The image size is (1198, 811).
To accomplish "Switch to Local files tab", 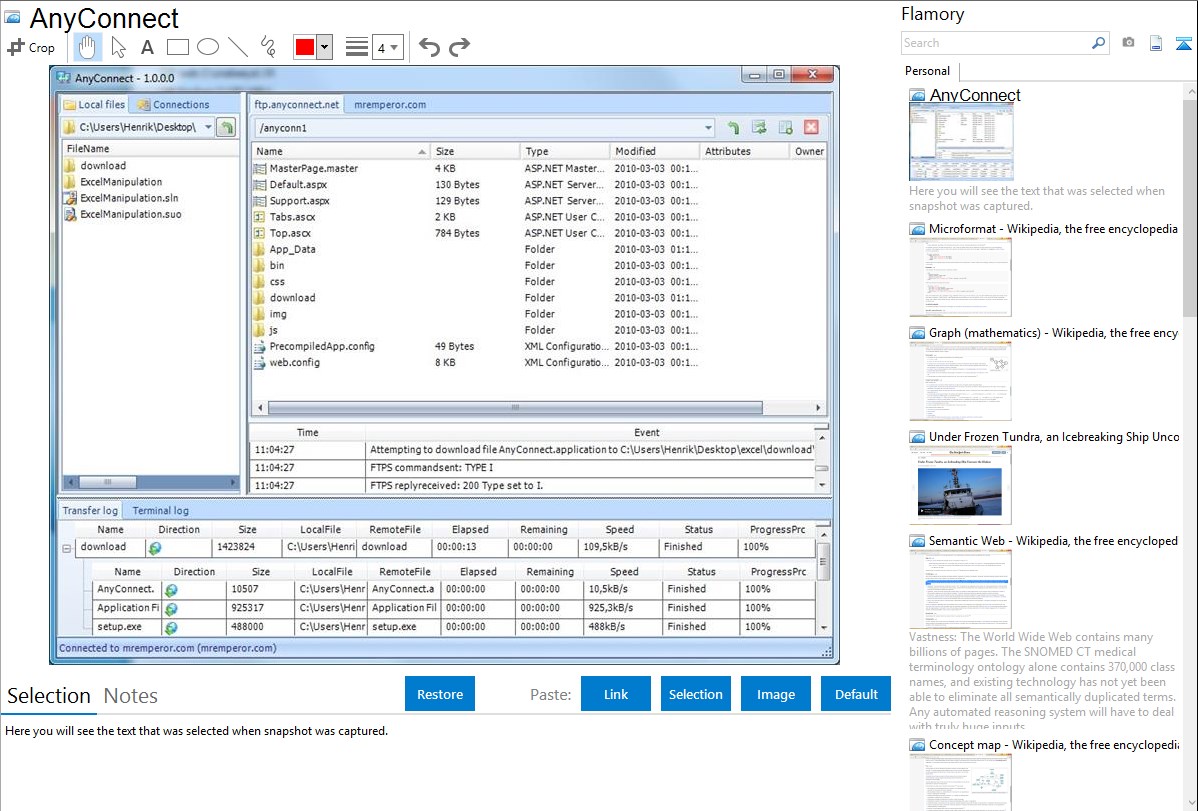I will pyautogui.click(x=94, y=105).
